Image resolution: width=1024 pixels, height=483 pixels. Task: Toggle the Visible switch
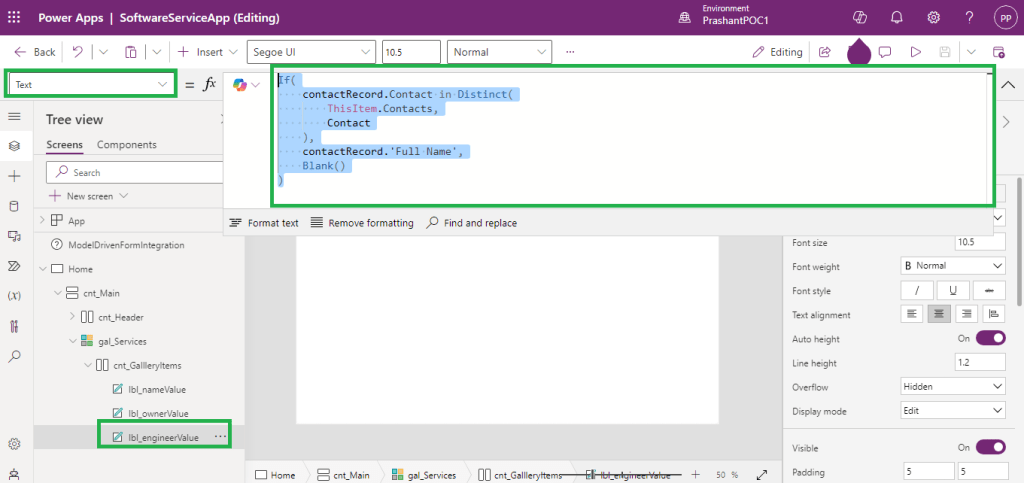(x=990, y=447)
